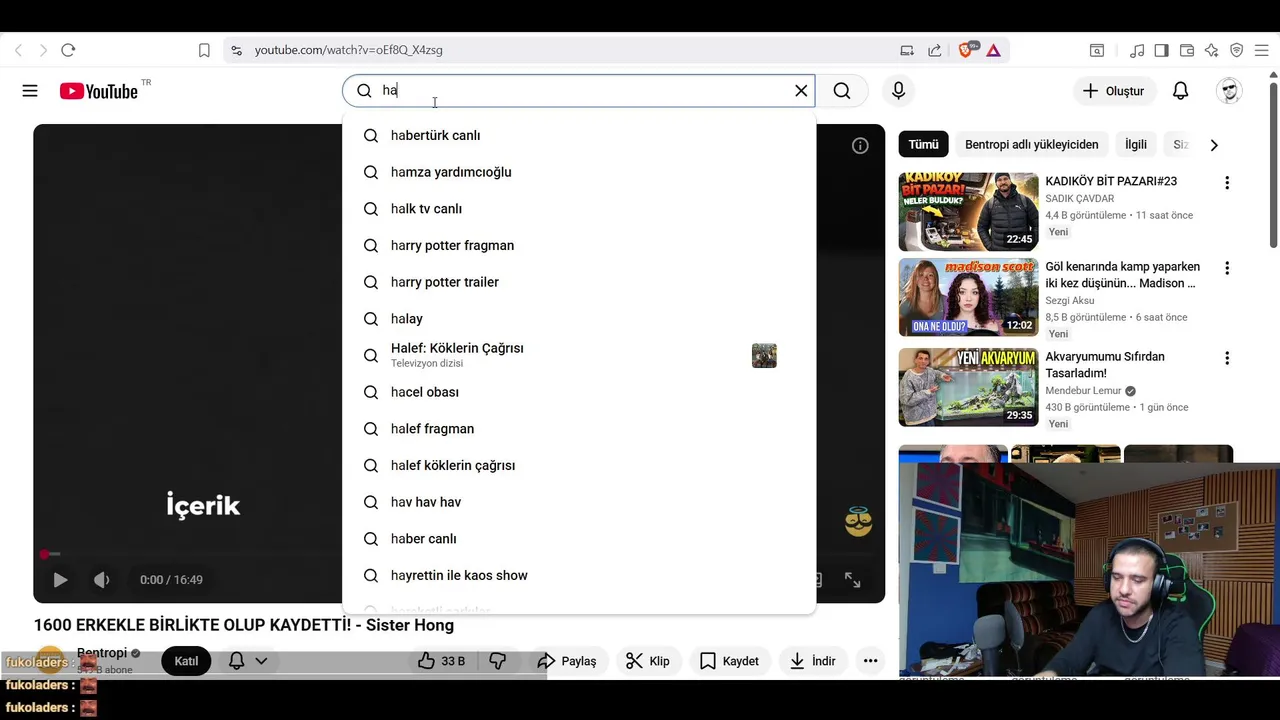The height and width of the screenshot is (720, 1280).
Task: Open options for KADIKÖY BİT PAZARI#23
Action: point(1227,183)
